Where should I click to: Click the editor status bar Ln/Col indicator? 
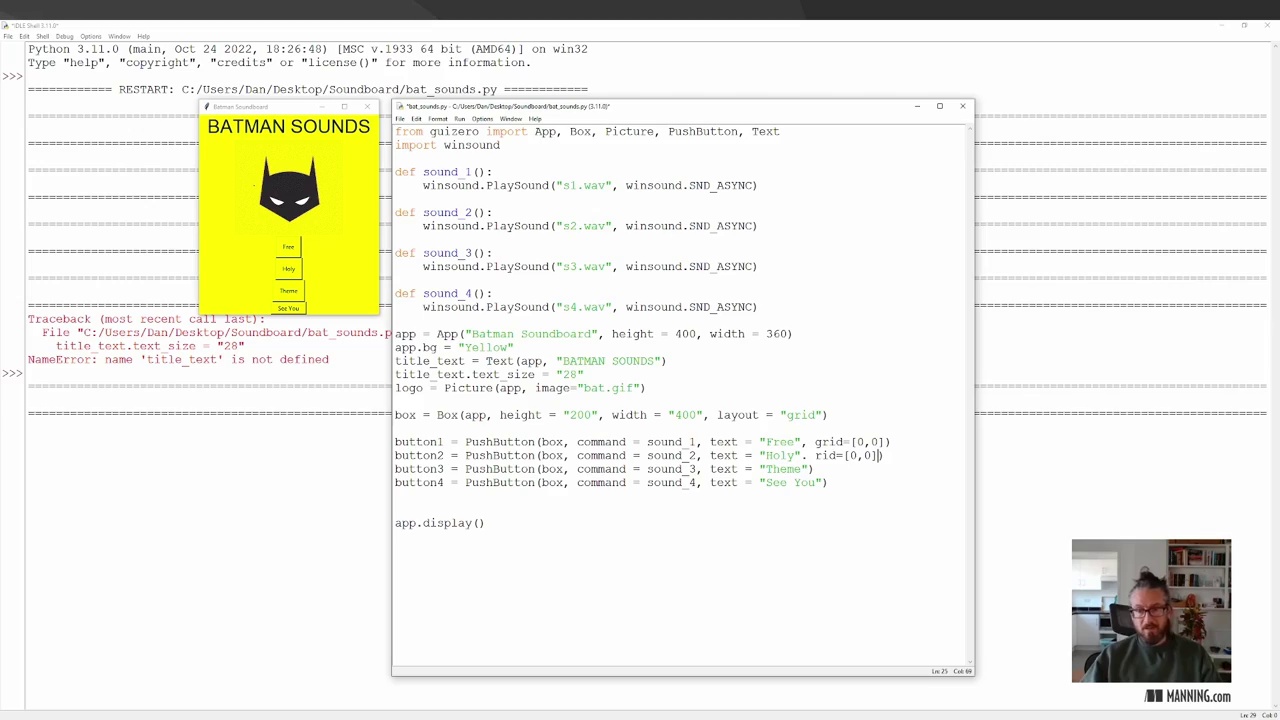(951, 671)
